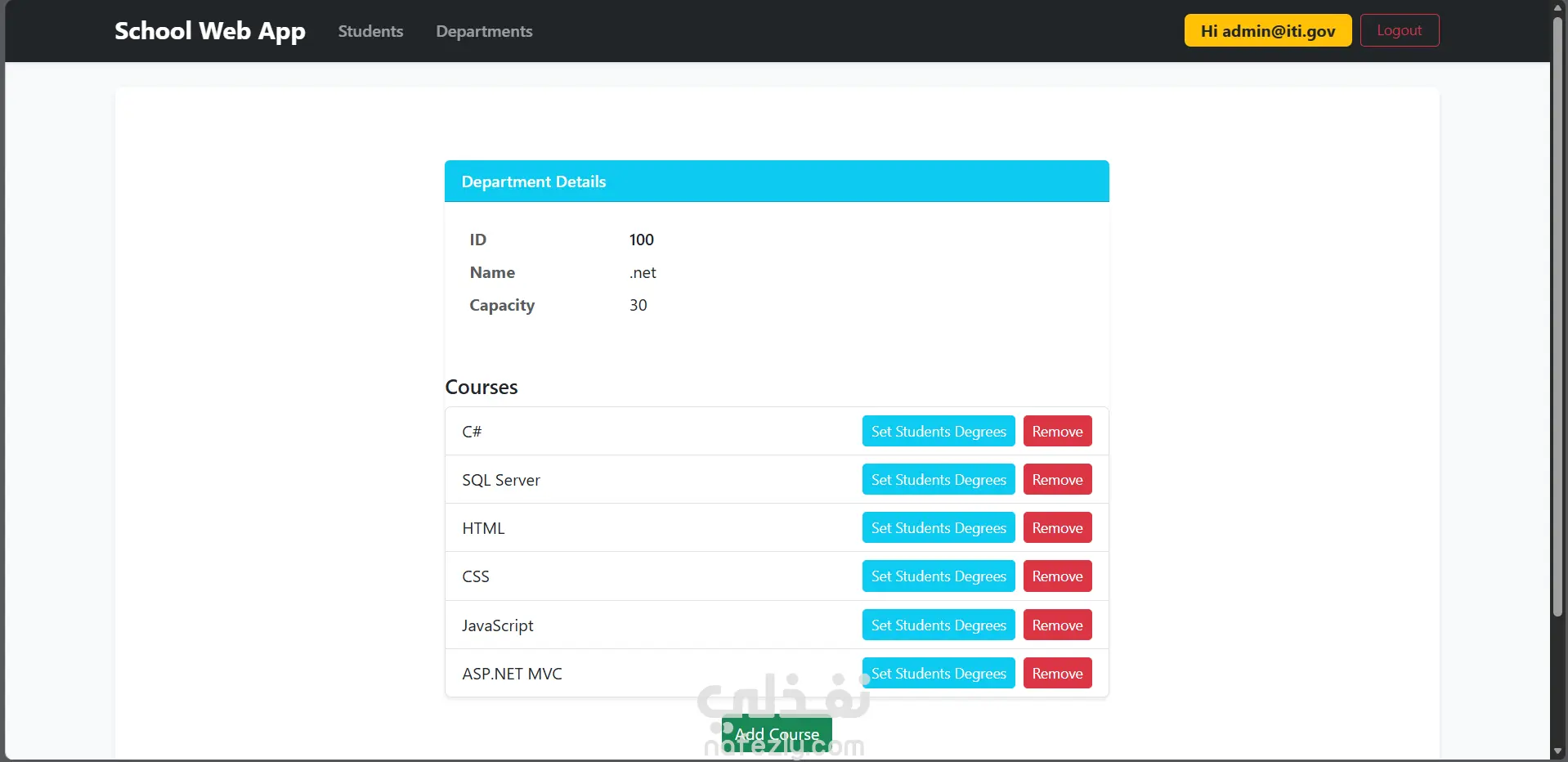Screen dimensions: 1568x762
Task: Remove the C# course
Action: click(1057, 431)
